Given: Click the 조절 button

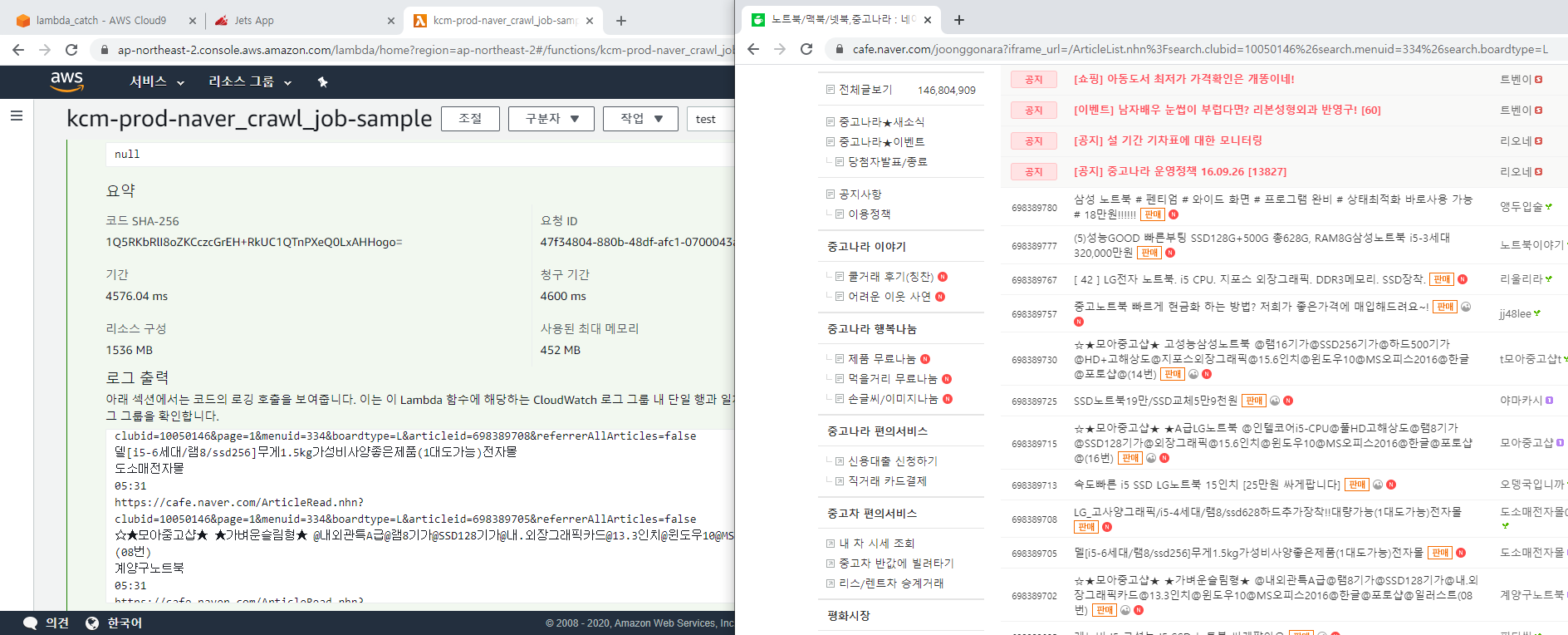Looking at the screenshot, I should tap(470, 119).
